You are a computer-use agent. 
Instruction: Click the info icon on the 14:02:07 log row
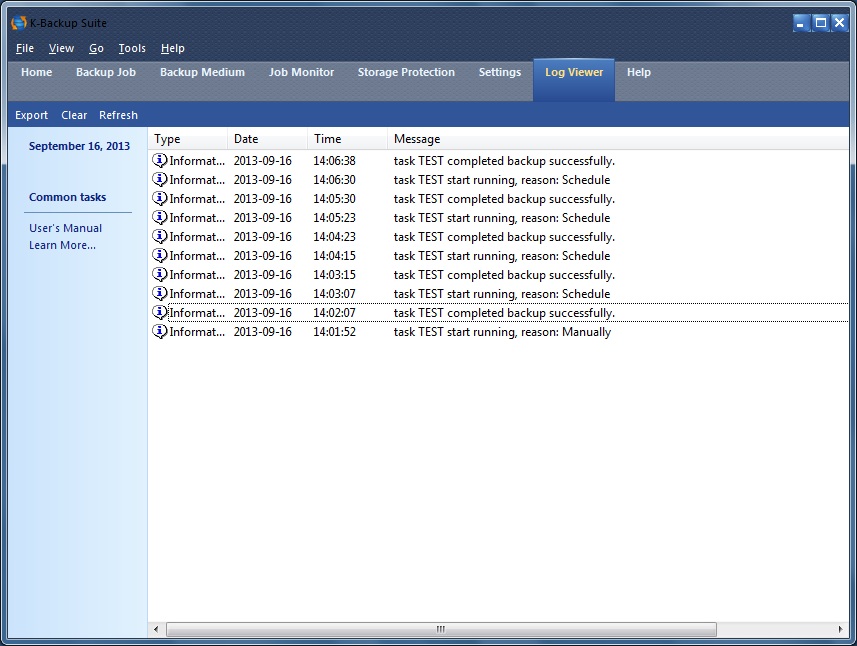[160, 313]
